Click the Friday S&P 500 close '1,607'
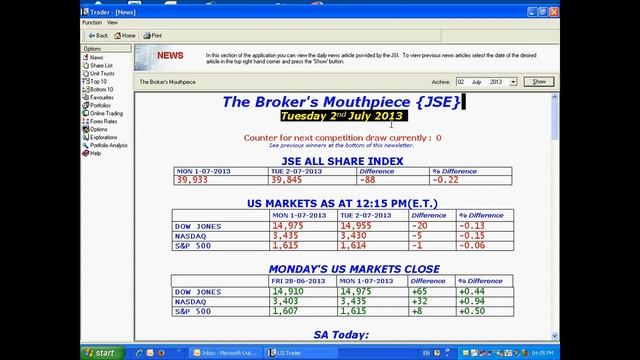Viewport: 640px width, 360px height. point(285,311)
